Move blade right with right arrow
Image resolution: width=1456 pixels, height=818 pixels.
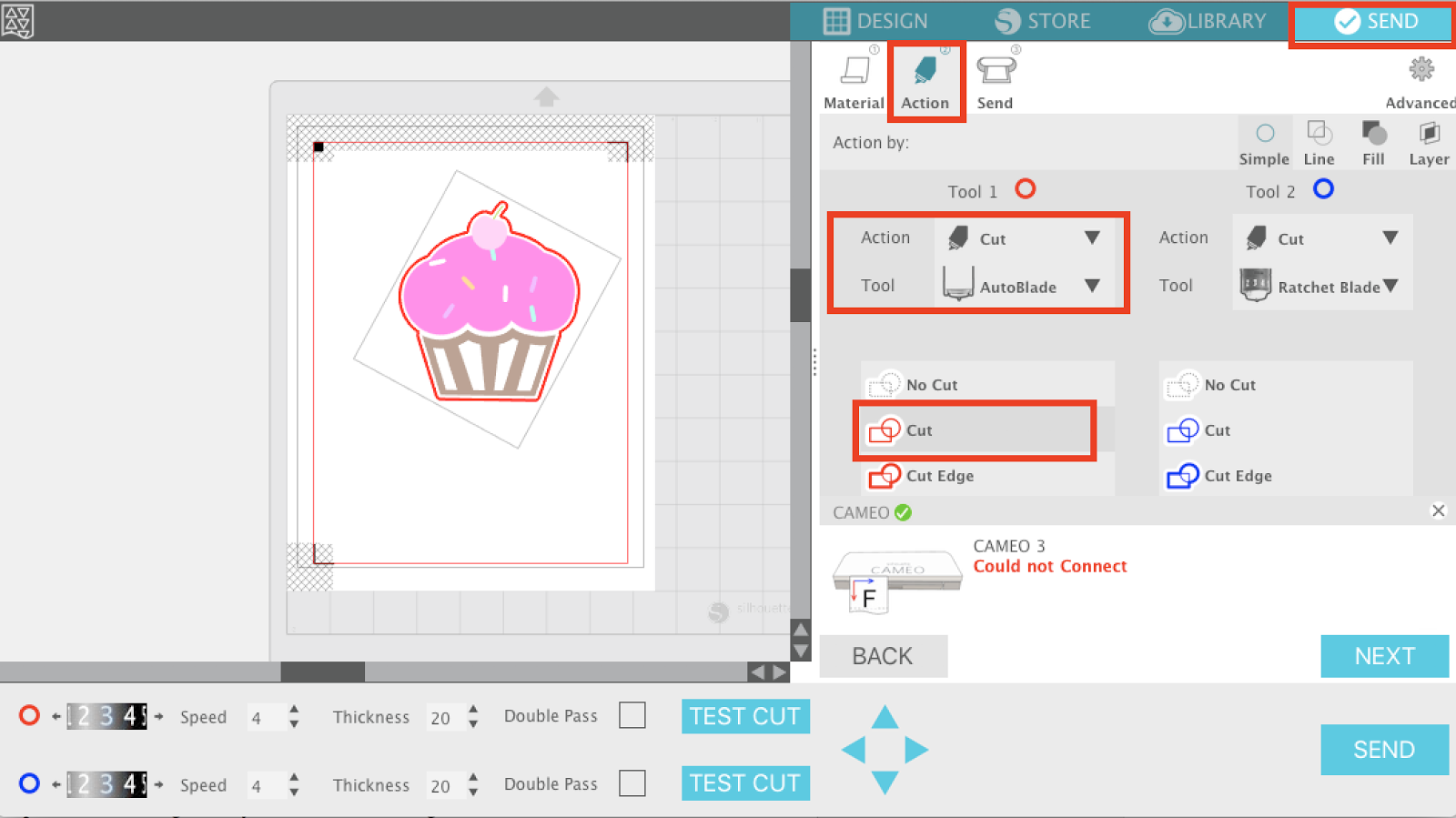tap(916, 750)
